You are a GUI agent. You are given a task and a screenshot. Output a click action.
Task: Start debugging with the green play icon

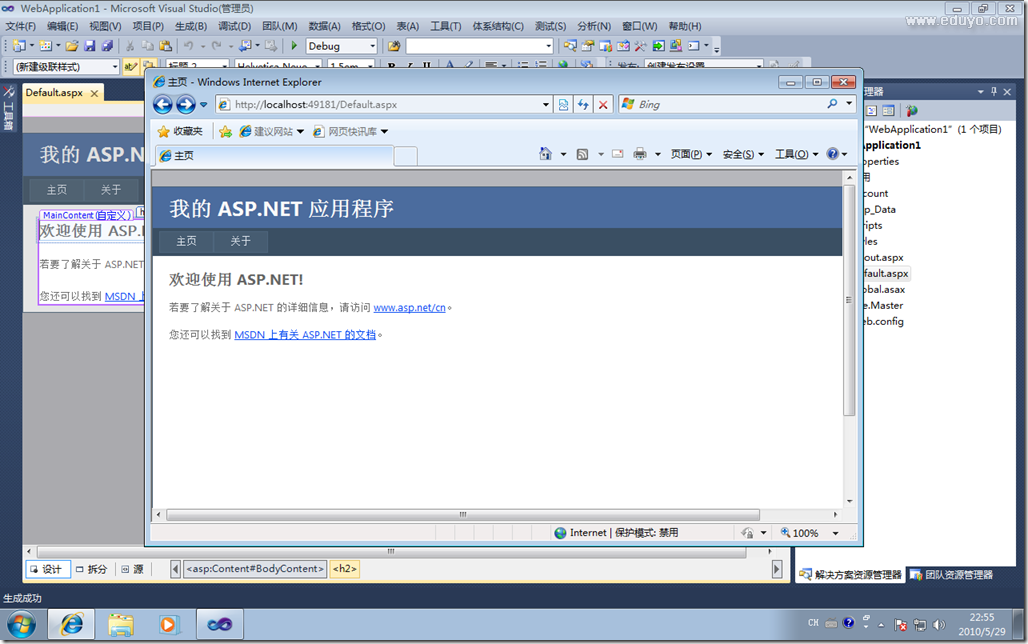point(294,46)
